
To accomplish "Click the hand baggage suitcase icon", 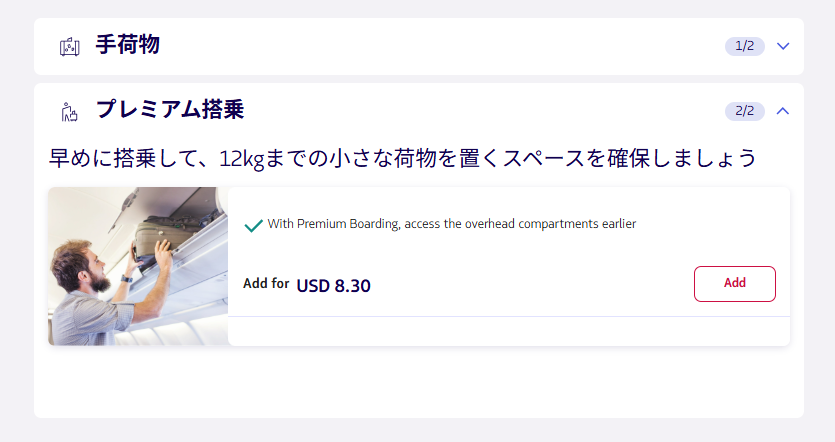I will 69,47.
